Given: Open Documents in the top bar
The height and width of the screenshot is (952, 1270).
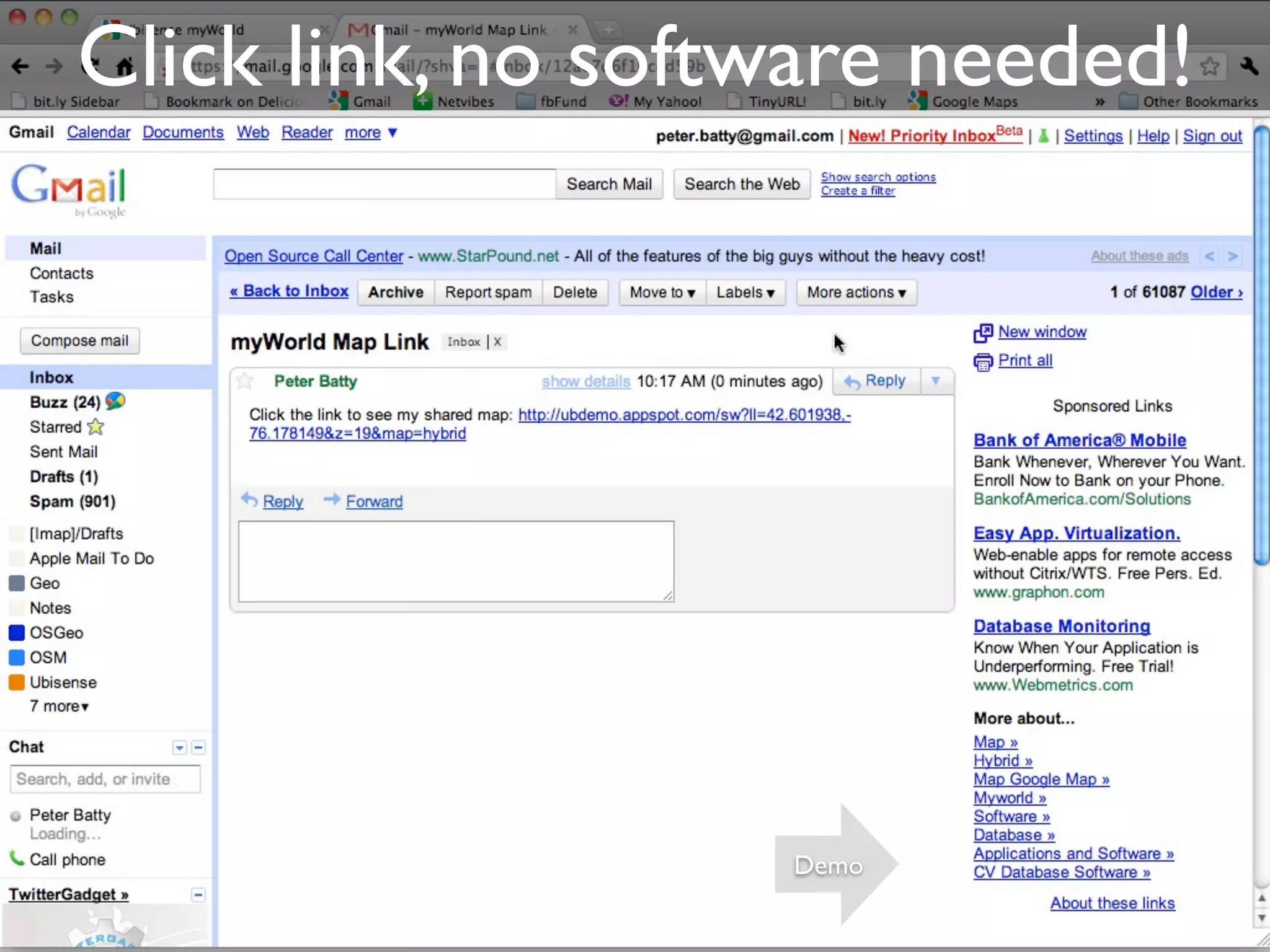Looking at the screenshot, I should click(183, 133).
